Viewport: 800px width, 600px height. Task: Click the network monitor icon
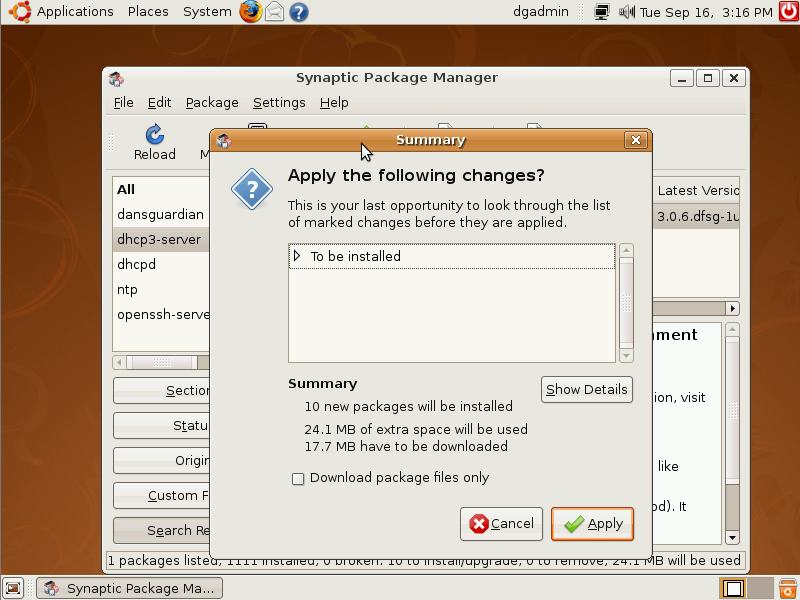click(x=602, y=12)
